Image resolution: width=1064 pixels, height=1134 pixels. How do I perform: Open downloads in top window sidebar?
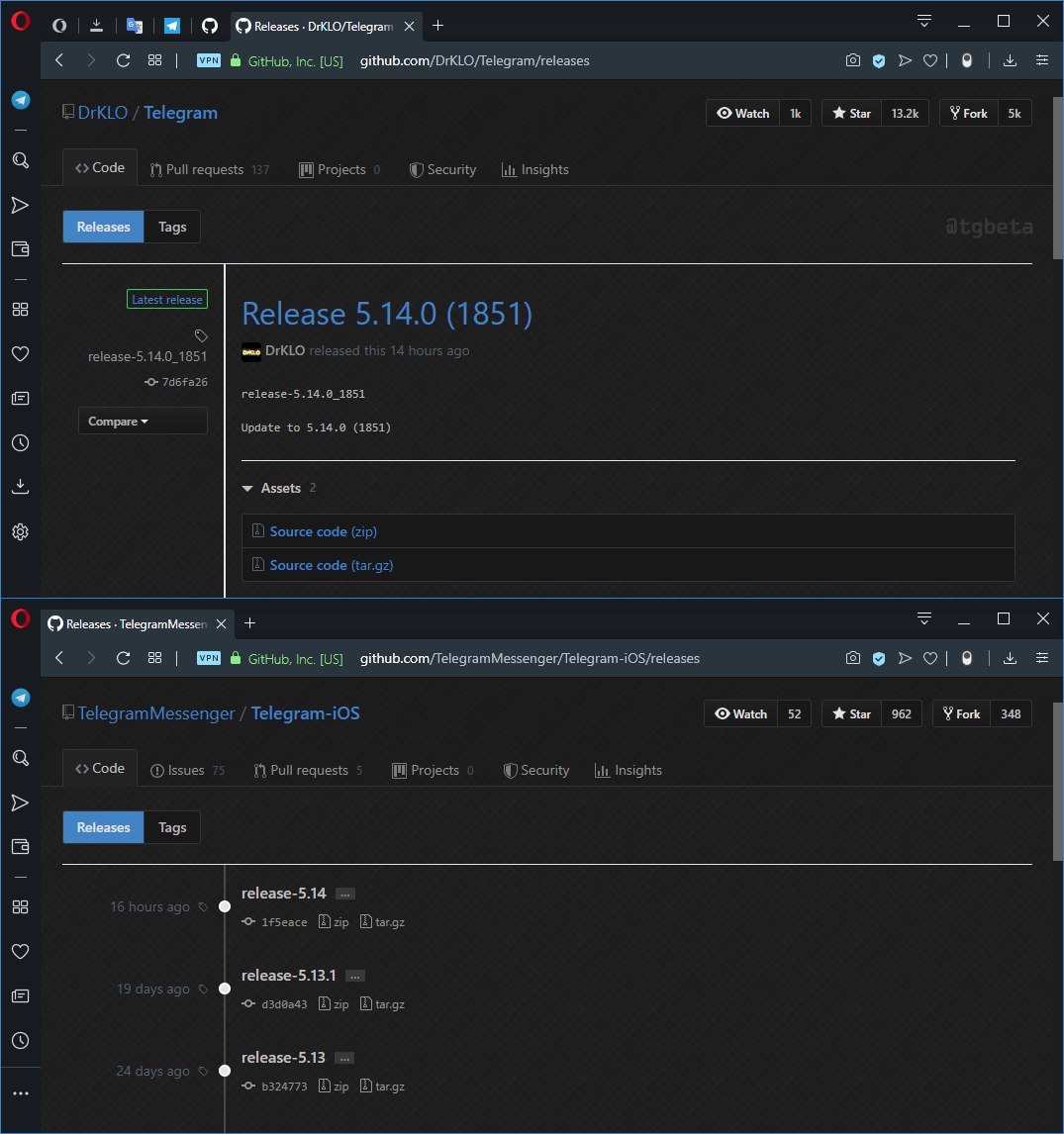click(20, 487)
